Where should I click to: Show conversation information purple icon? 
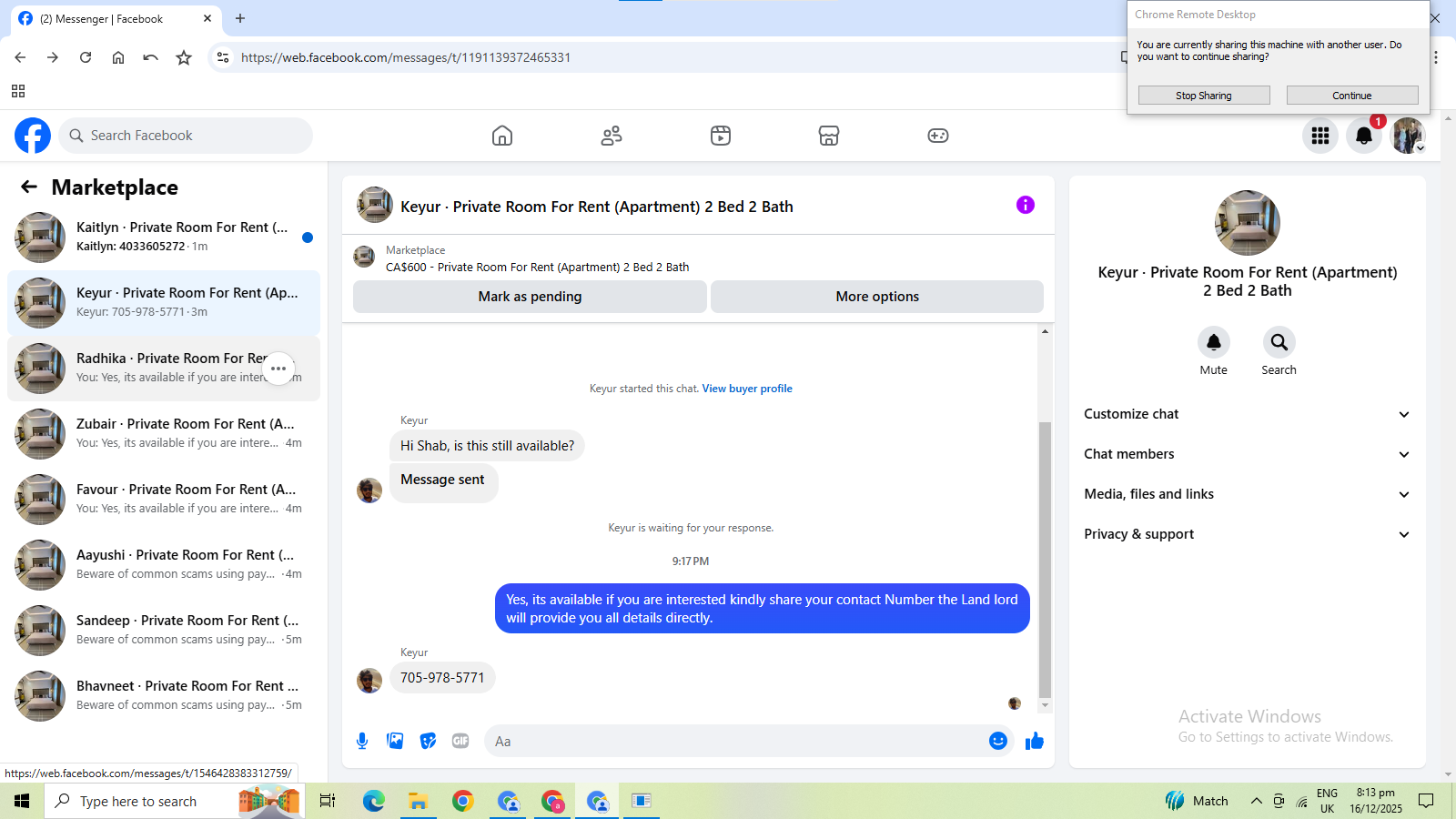tap(1026, 205)
